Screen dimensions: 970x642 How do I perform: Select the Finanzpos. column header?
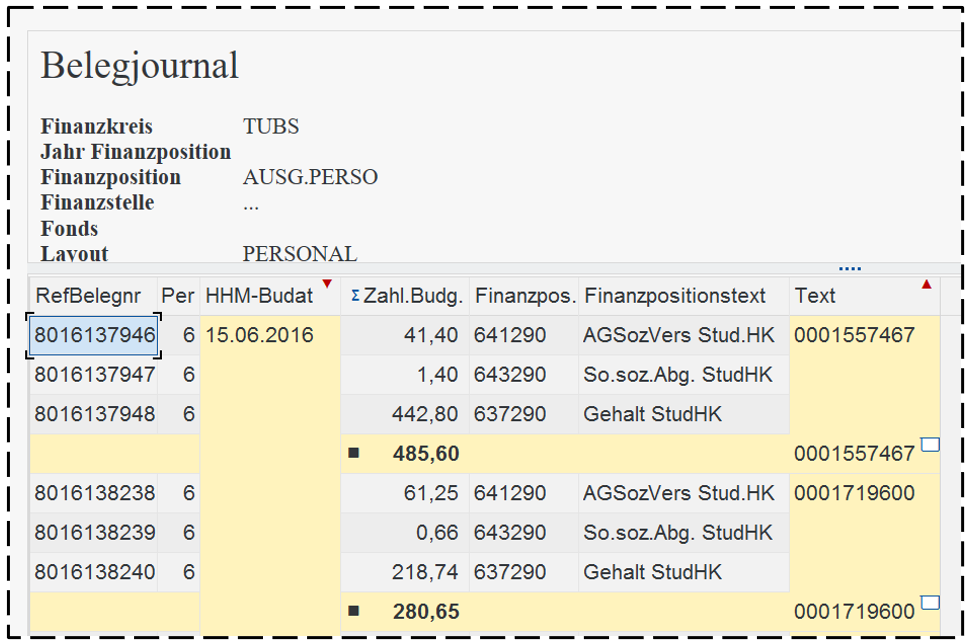pyautogui.click(x=523, y=296)
